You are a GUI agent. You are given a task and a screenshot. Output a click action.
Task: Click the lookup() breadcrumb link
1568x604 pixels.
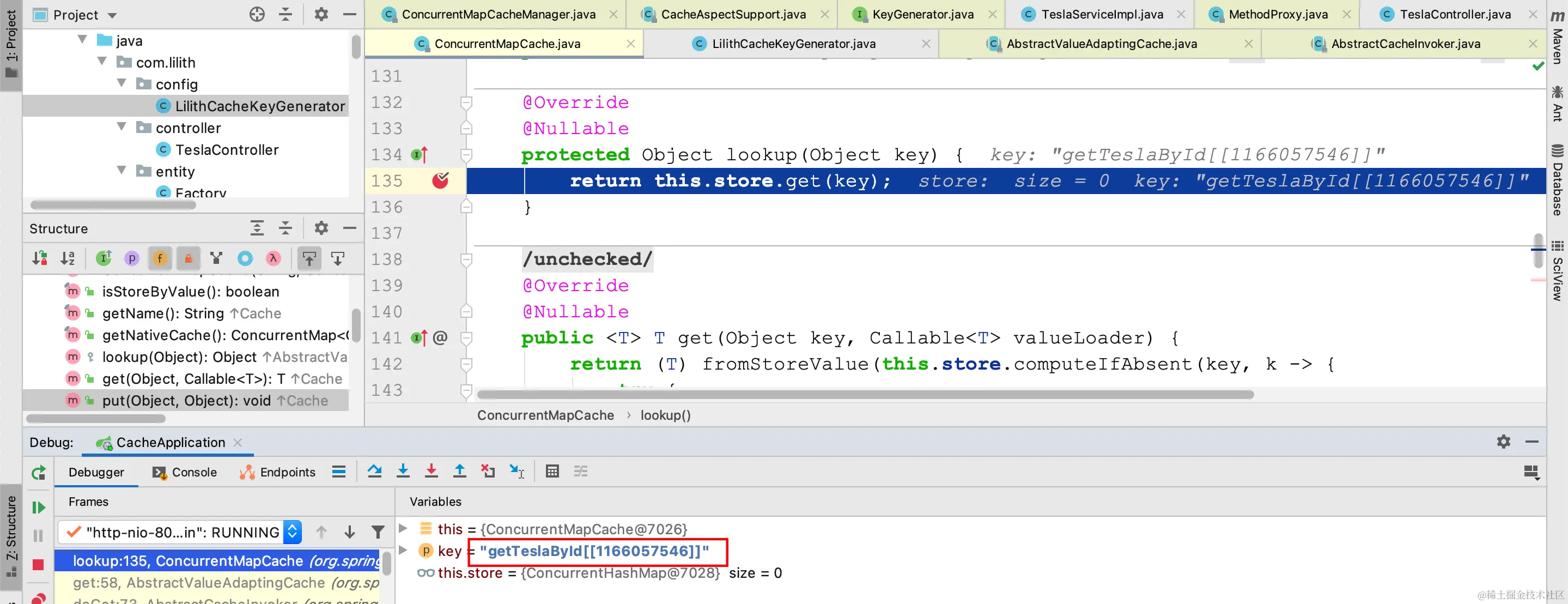click(665, 415)
